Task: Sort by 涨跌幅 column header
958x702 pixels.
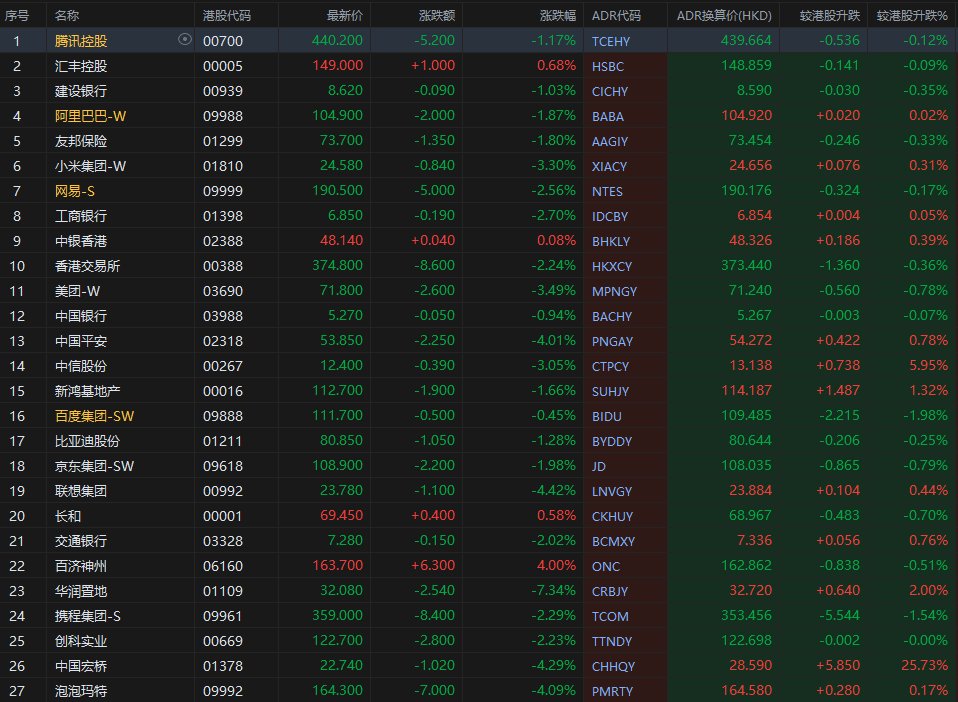Action: 558,15
